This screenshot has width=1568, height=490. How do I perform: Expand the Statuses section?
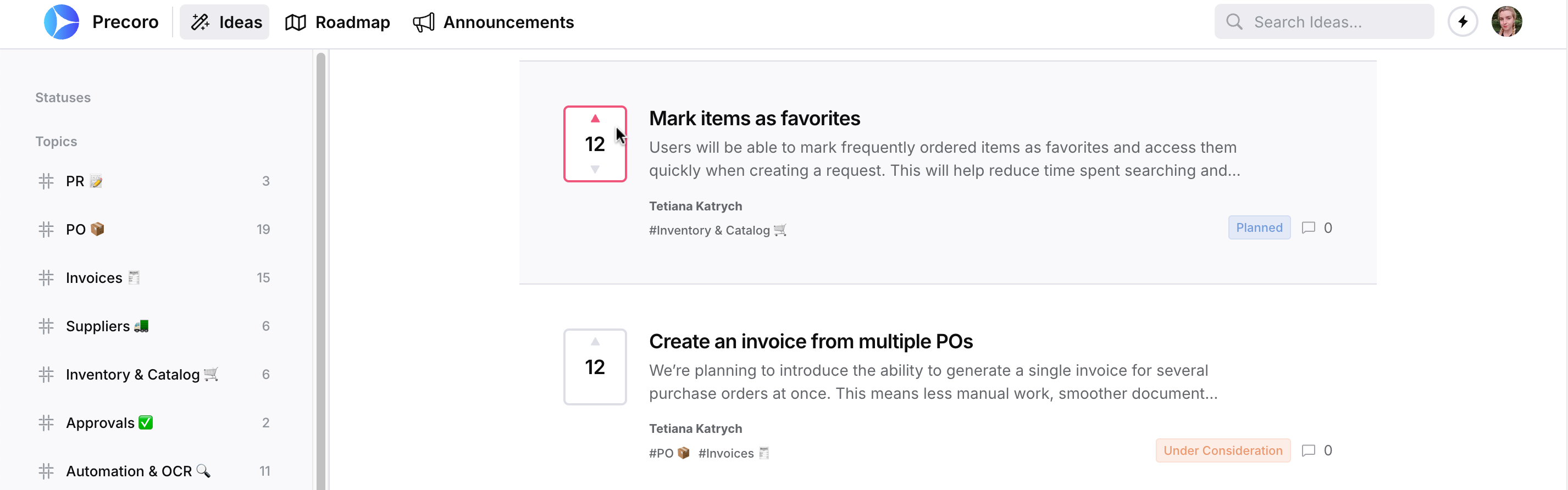pyautogui.click(x=63, y=97)
